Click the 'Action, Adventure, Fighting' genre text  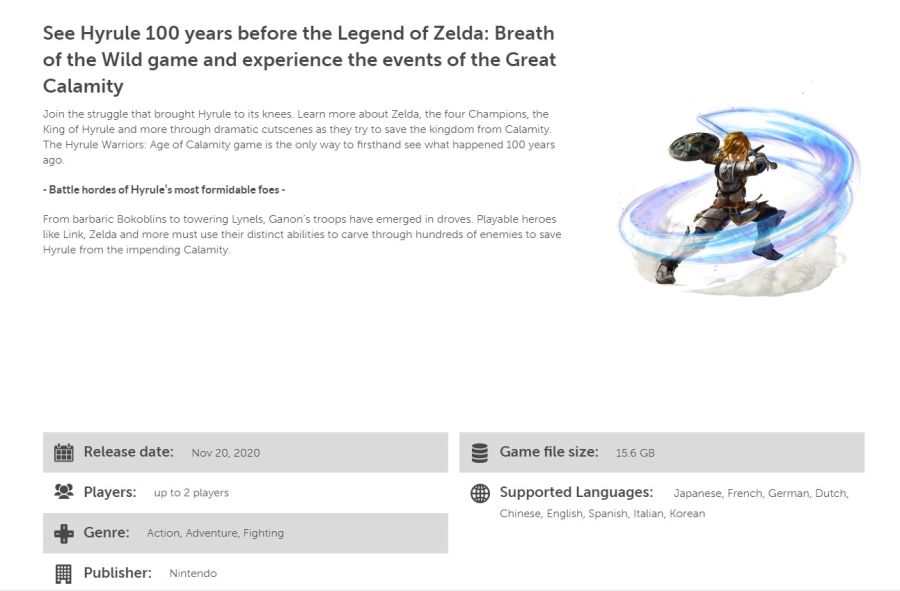(215, 533)
